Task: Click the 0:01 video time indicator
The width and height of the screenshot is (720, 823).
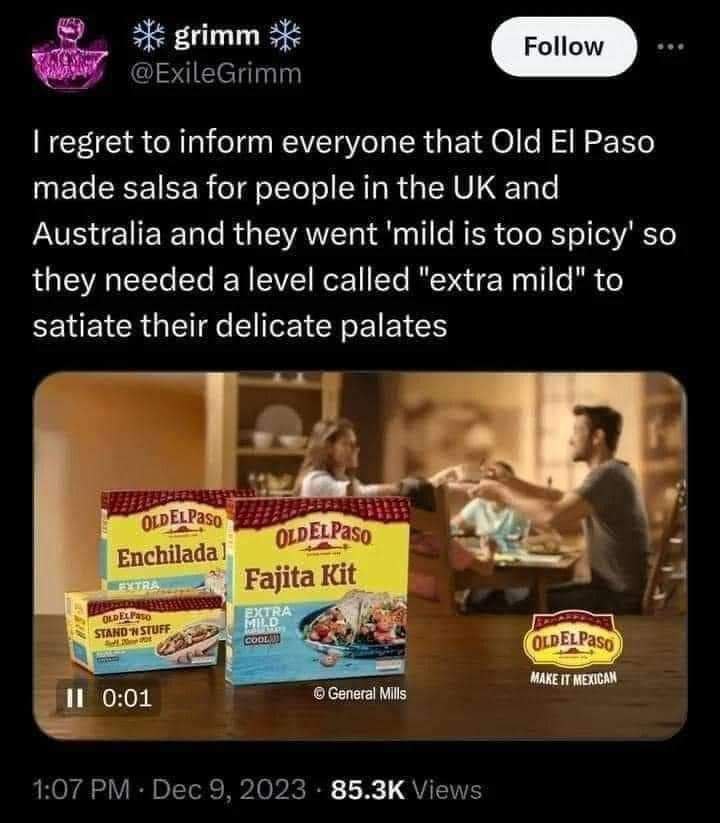Action: click(x=127, y=698)
